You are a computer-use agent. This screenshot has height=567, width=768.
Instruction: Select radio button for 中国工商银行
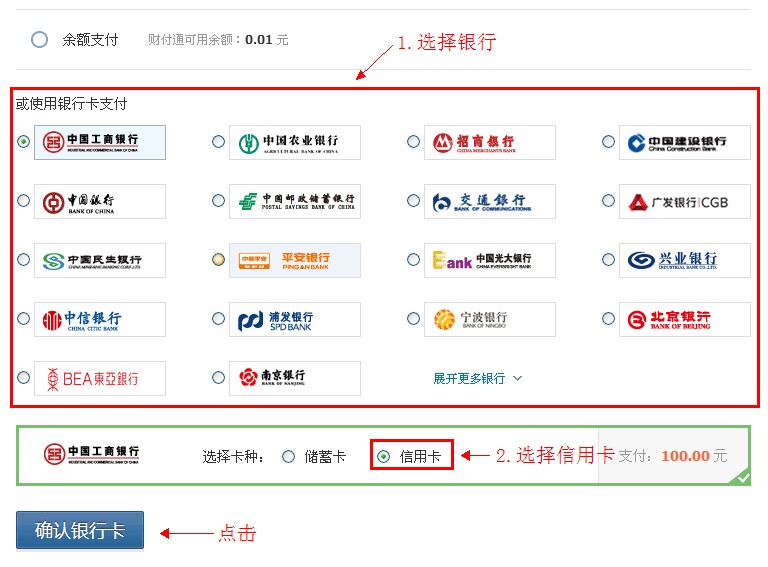23,142
